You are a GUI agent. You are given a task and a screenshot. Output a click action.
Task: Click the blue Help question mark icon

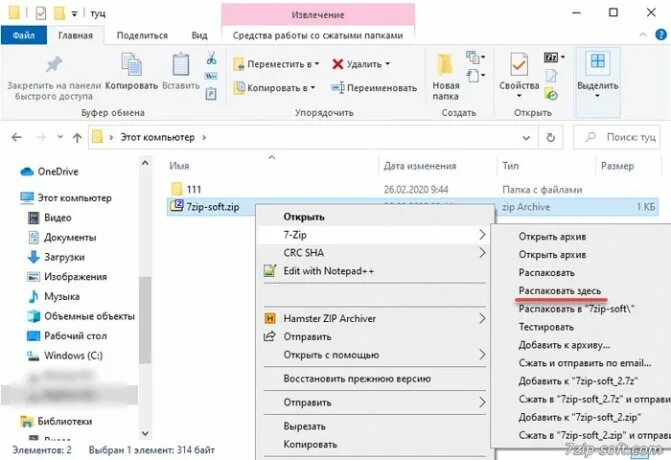pos(661,35)
